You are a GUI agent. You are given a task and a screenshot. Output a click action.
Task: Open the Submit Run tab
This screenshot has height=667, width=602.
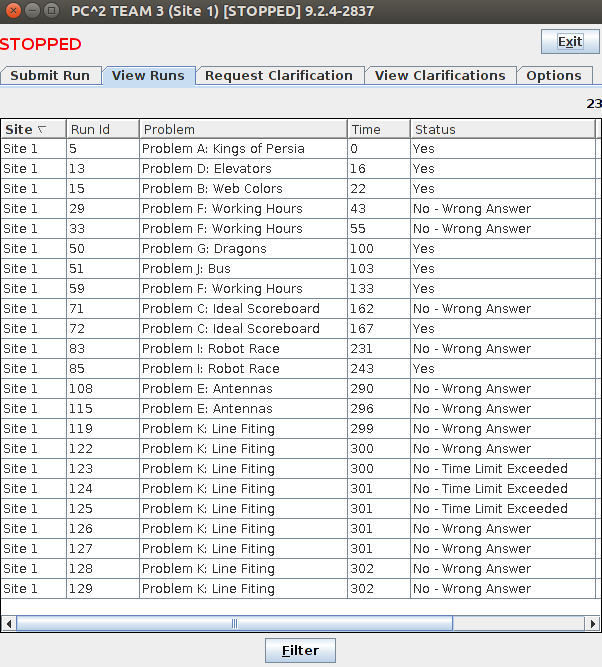(50, 76)
